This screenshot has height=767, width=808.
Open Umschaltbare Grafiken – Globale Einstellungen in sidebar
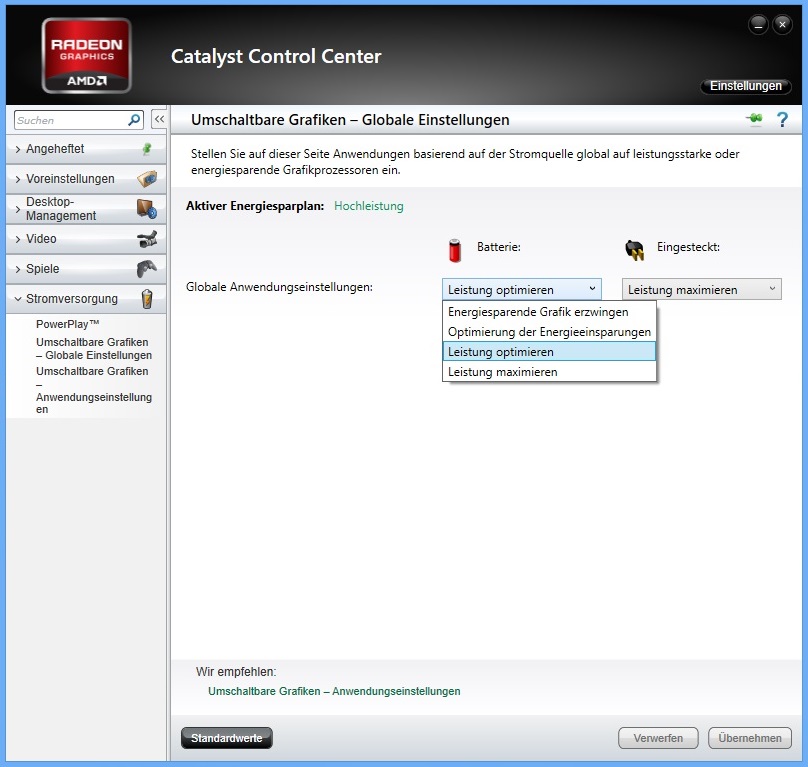tap(94, 348)
